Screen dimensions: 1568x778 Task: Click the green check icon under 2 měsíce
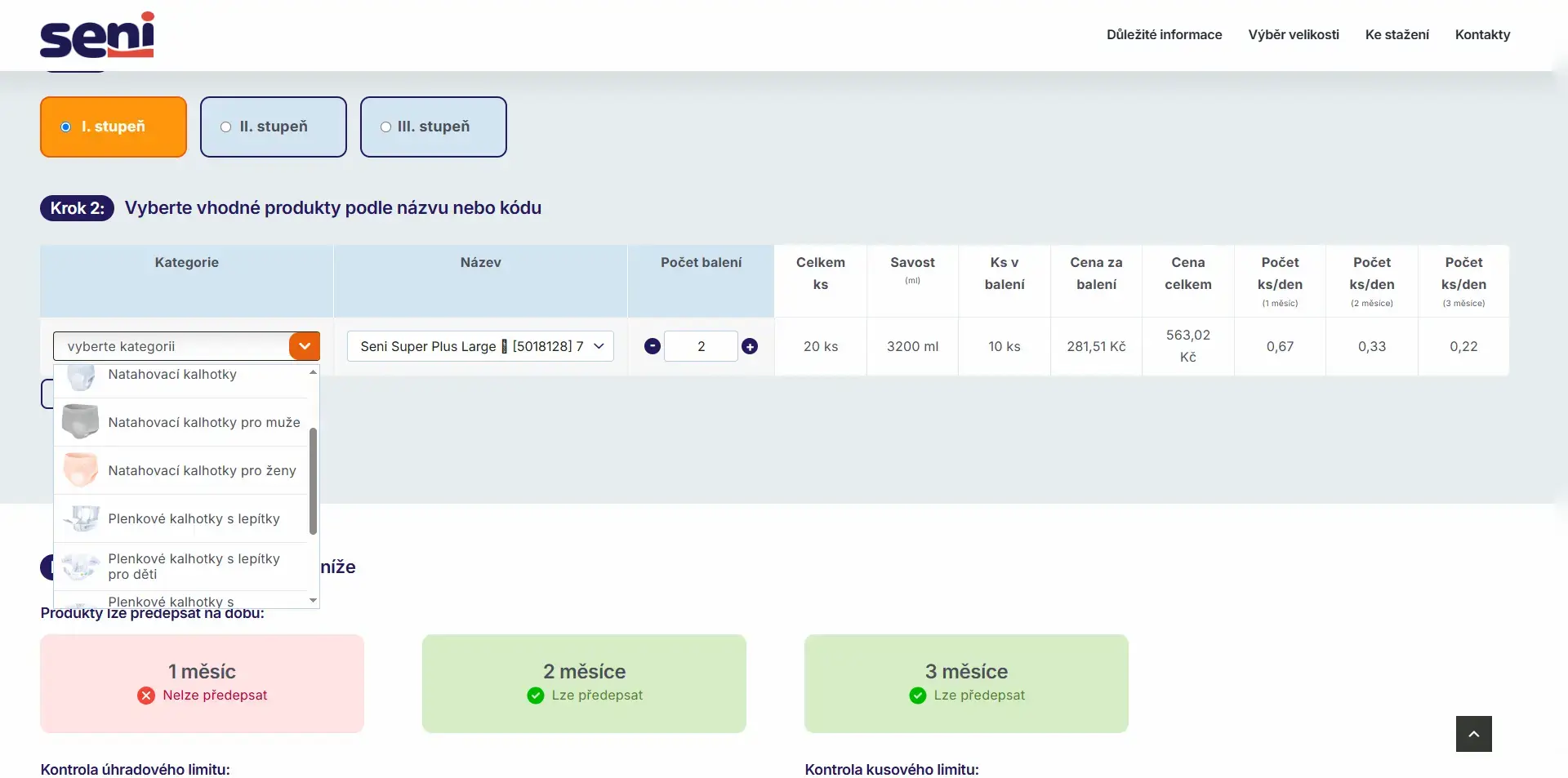536,696
